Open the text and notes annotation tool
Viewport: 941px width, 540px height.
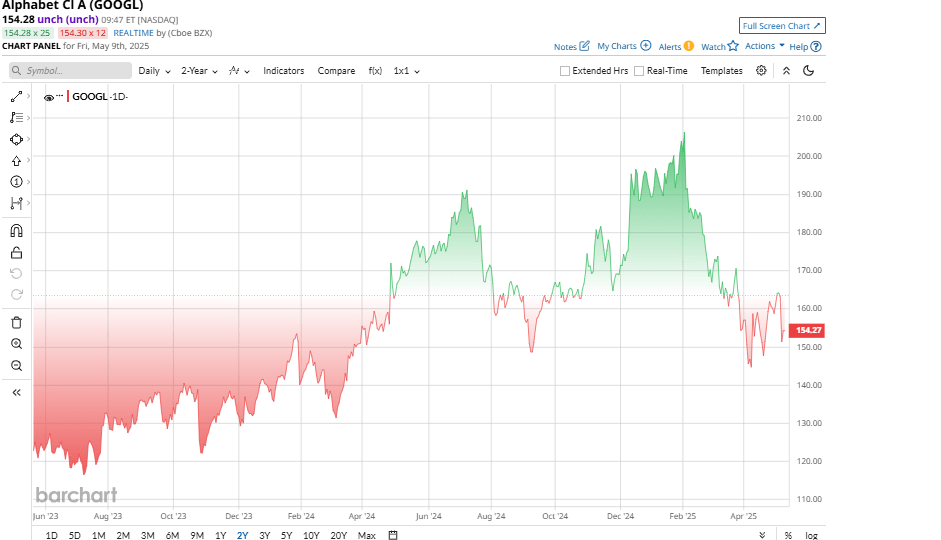pyautogui.click(x=16, y=118)
